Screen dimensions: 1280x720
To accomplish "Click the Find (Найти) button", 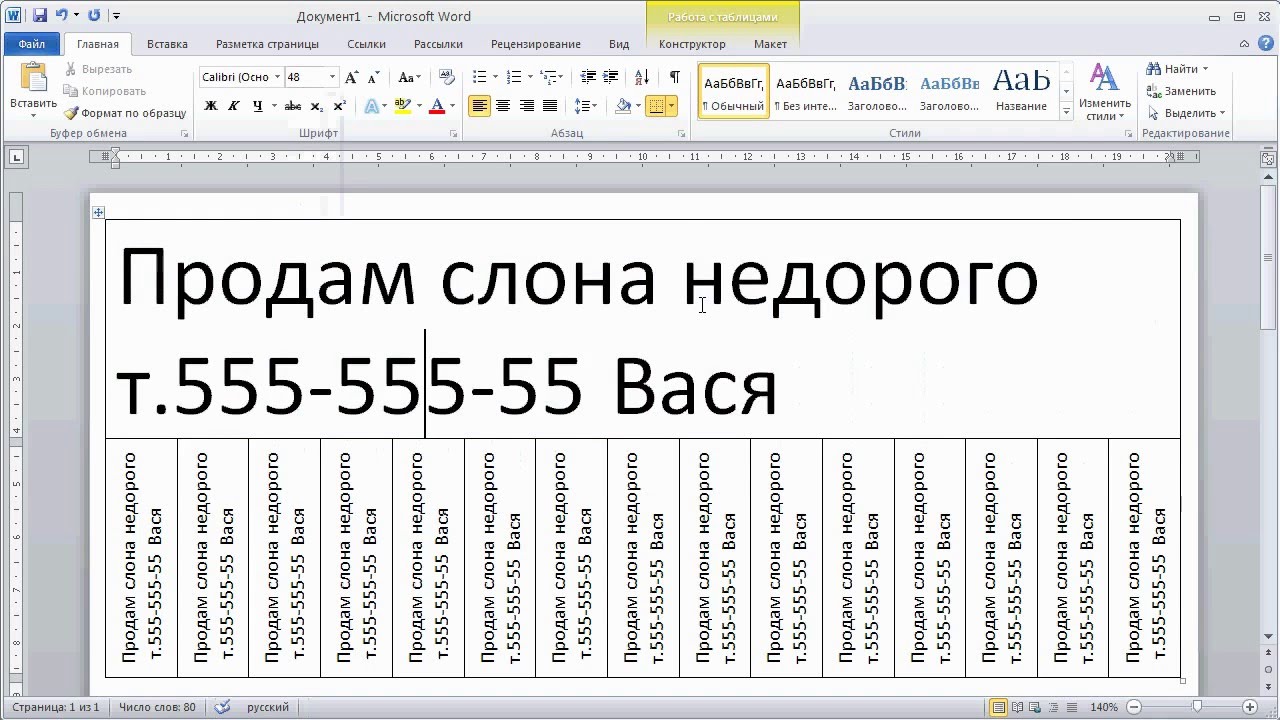I will coord(1177,69).
